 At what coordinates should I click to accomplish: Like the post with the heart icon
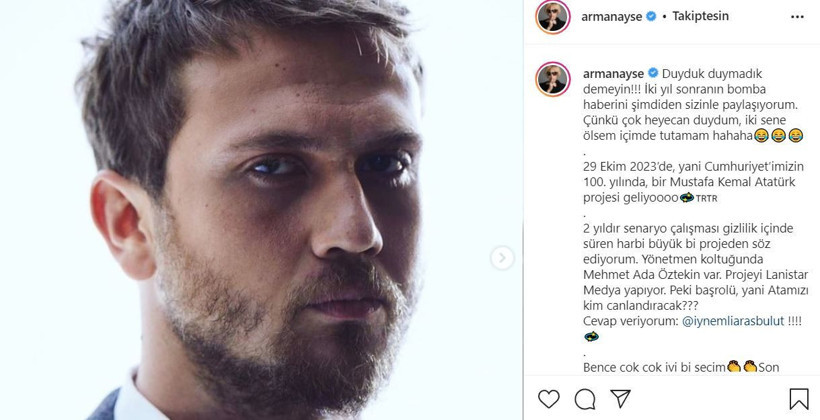(x=549, y=400)
